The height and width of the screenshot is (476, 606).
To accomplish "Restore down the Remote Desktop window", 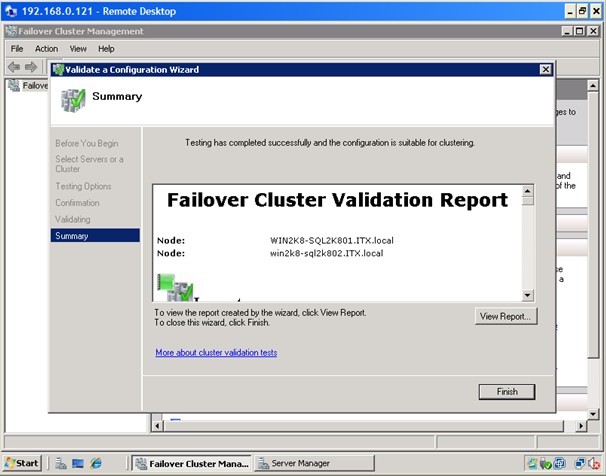I will 583,11.
